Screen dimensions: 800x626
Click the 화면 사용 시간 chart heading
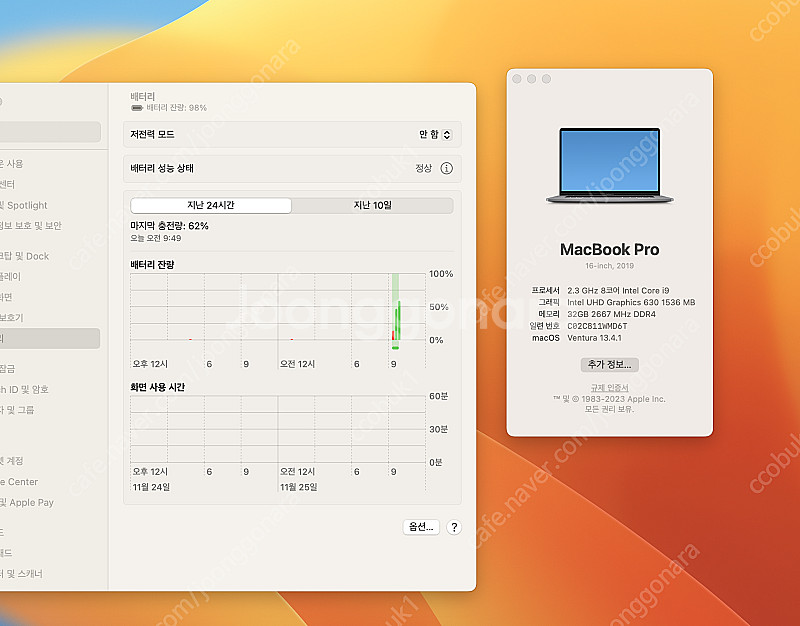(x=157, y=387)
